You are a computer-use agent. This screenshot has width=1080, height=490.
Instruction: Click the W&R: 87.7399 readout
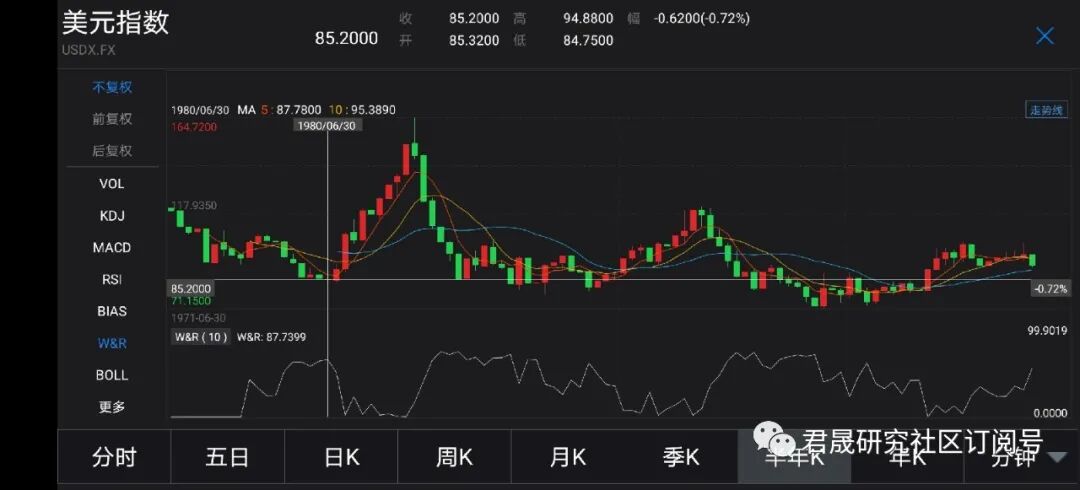click(x=271, y=337)
